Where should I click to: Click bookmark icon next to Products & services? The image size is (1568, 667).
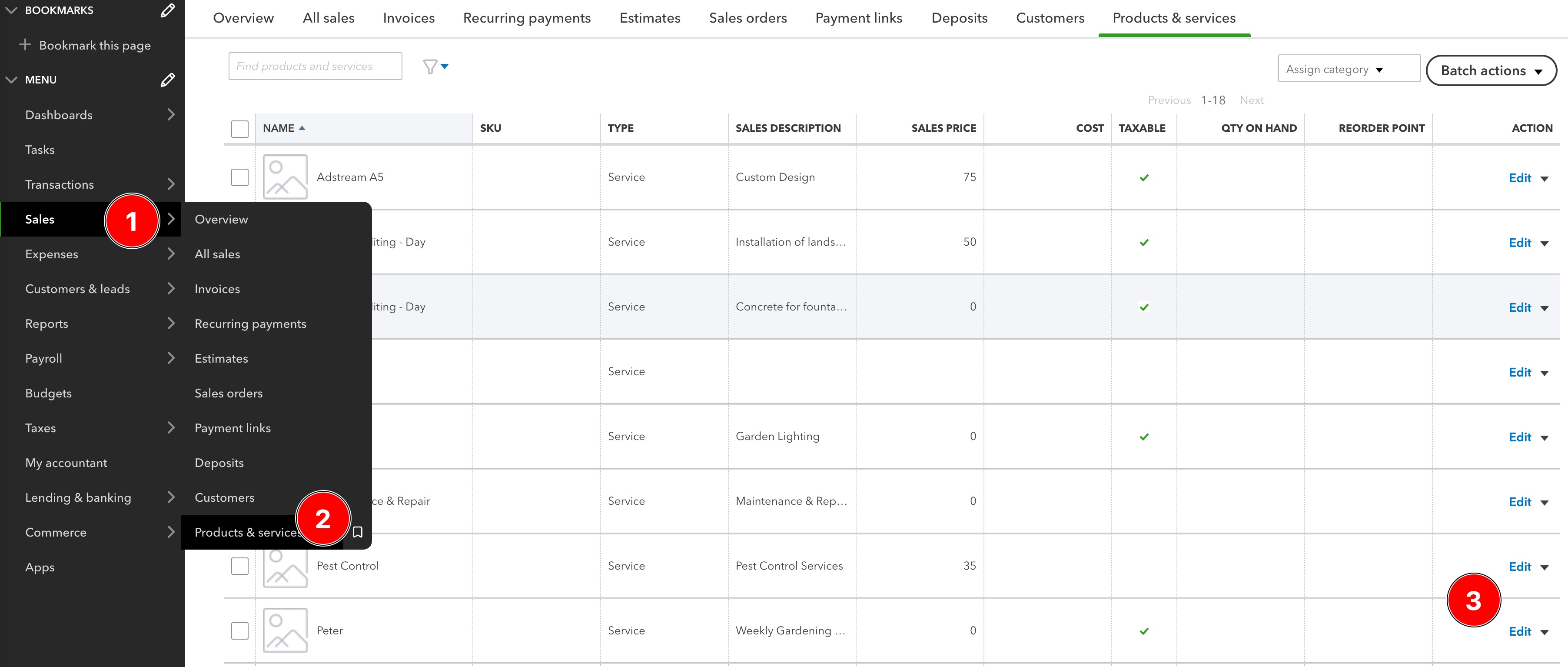[x=358, y=532]
